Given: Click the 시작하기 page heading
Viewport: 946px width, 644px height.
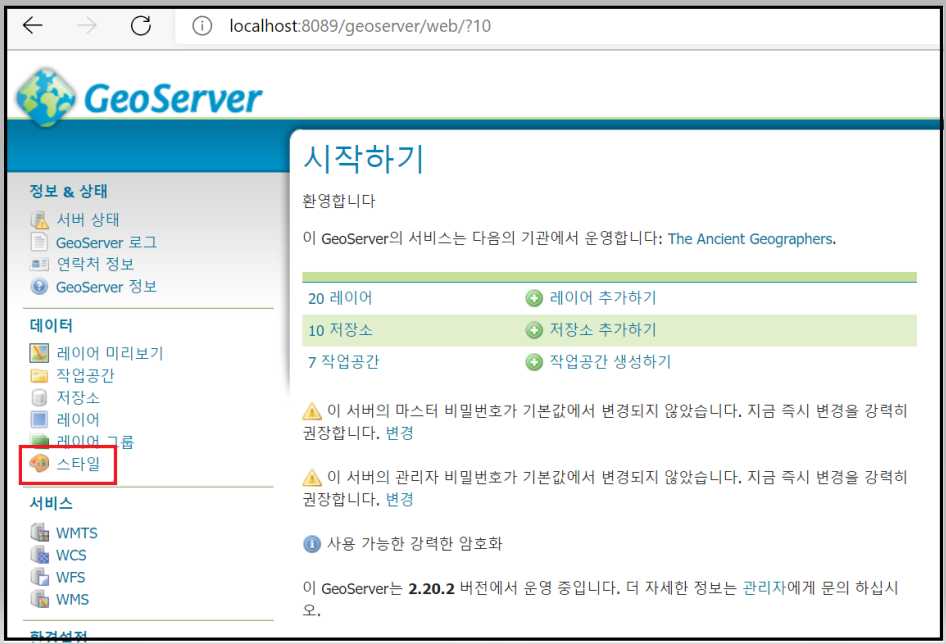Looking at the screenshot, I should [x=364, y=159].
